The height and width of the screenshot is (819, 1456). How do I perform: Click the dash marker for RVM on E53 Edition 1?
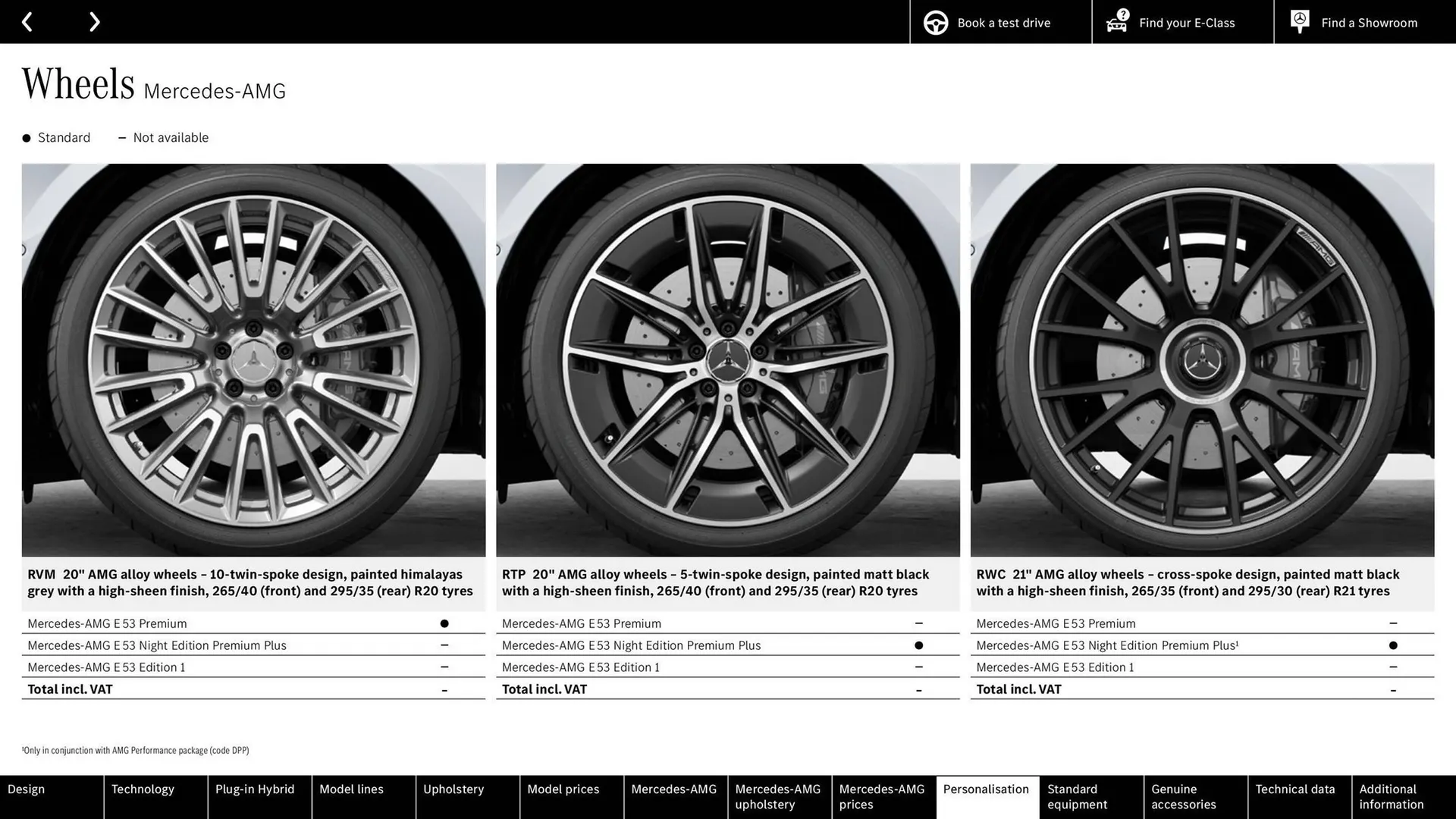pos(444,667)
